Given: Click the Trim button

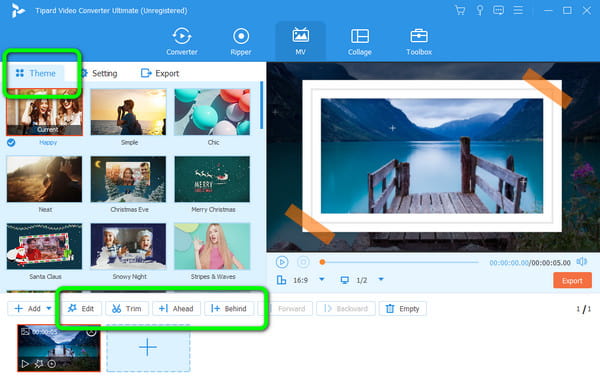Looking at the screenshot, I should coord(127,309).
